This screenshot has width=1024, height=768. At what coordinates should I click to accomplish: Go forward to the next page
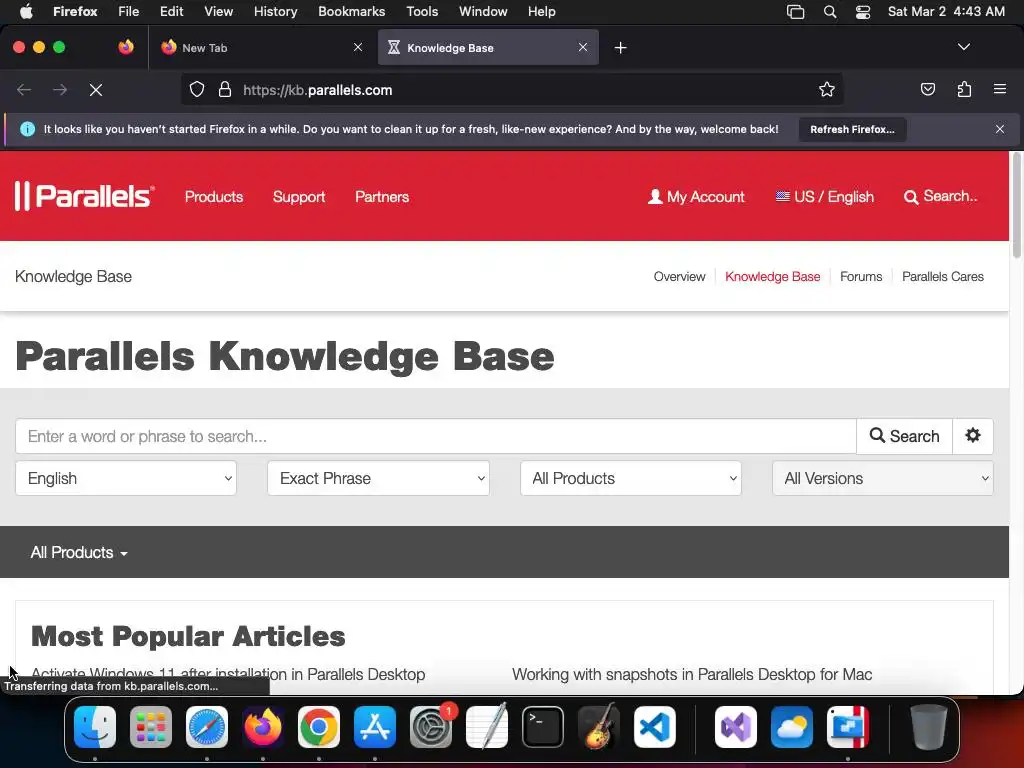pos(60,90)
